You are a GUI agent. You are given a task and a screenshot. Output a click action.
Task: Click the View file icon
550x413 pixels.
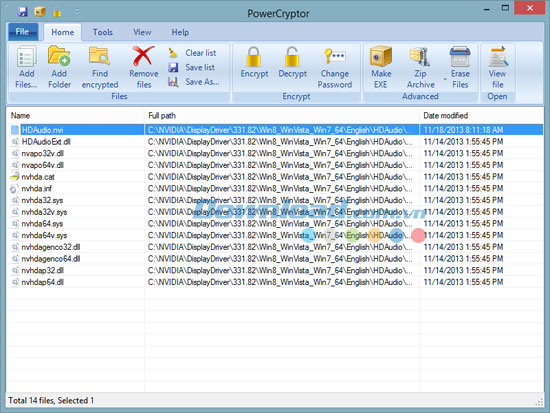pos(498,56)
